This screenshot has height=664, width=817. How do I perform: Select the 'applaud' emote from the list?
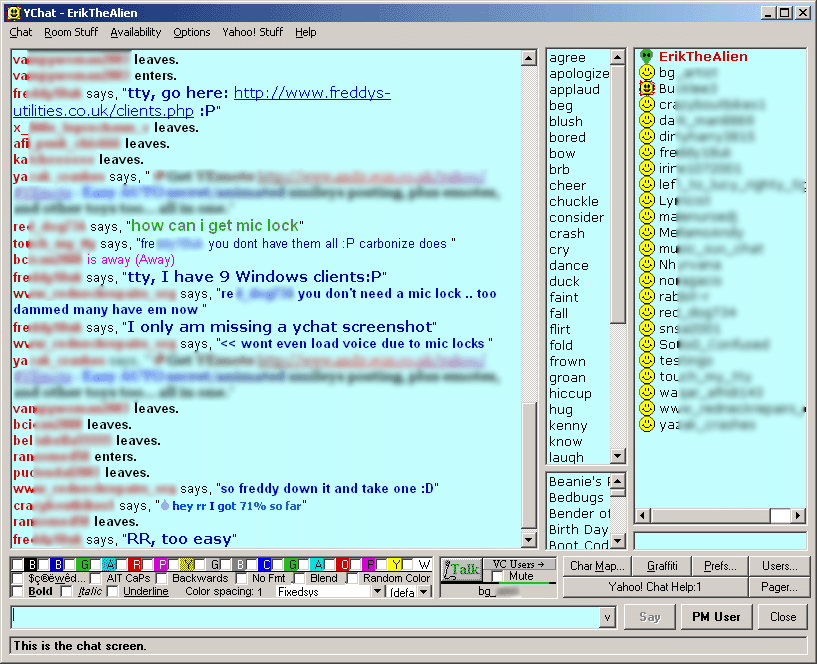pos(574,89)
